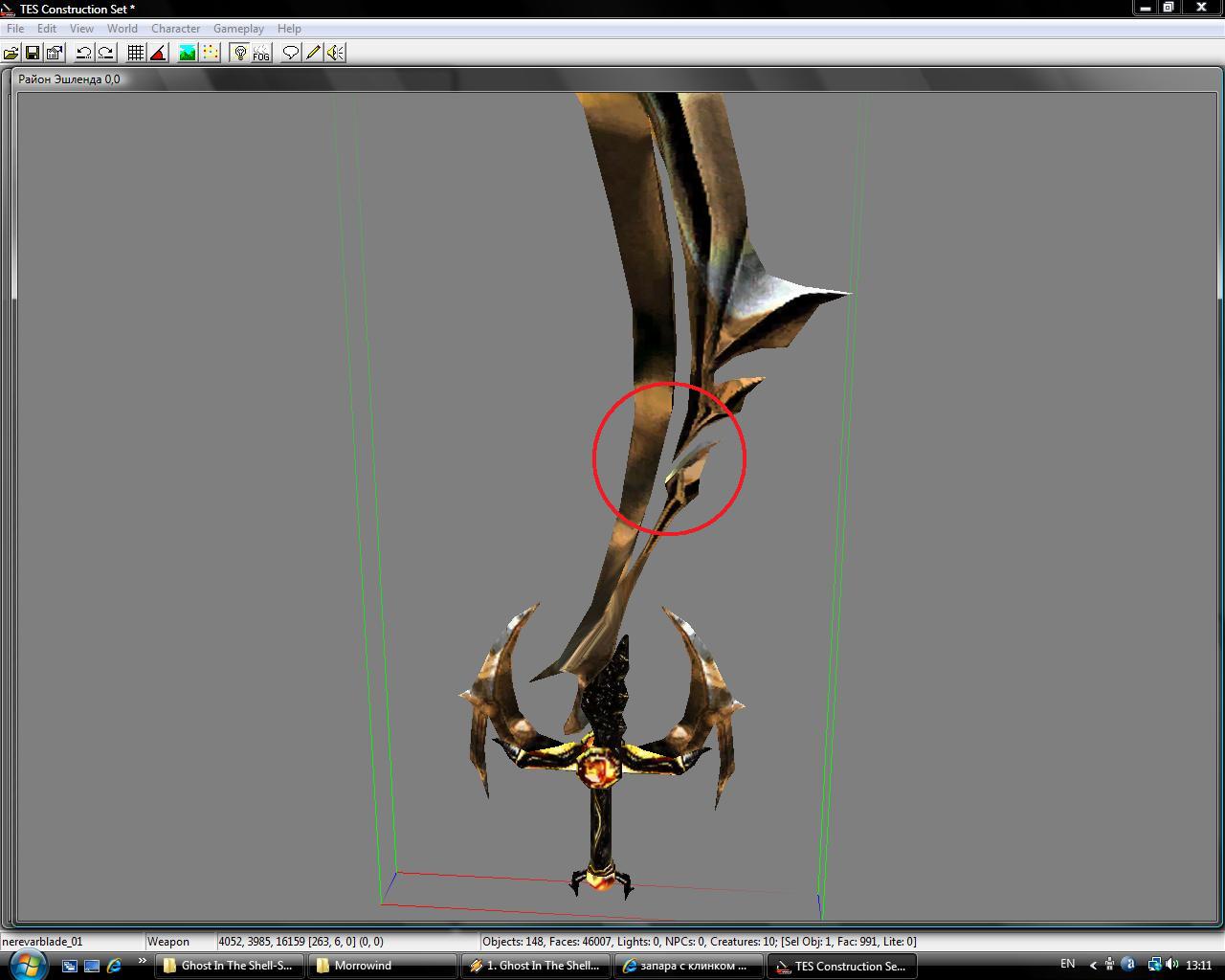
Task: Switch to 1. Ghost In The Shell player window
Action: (535, 966)
